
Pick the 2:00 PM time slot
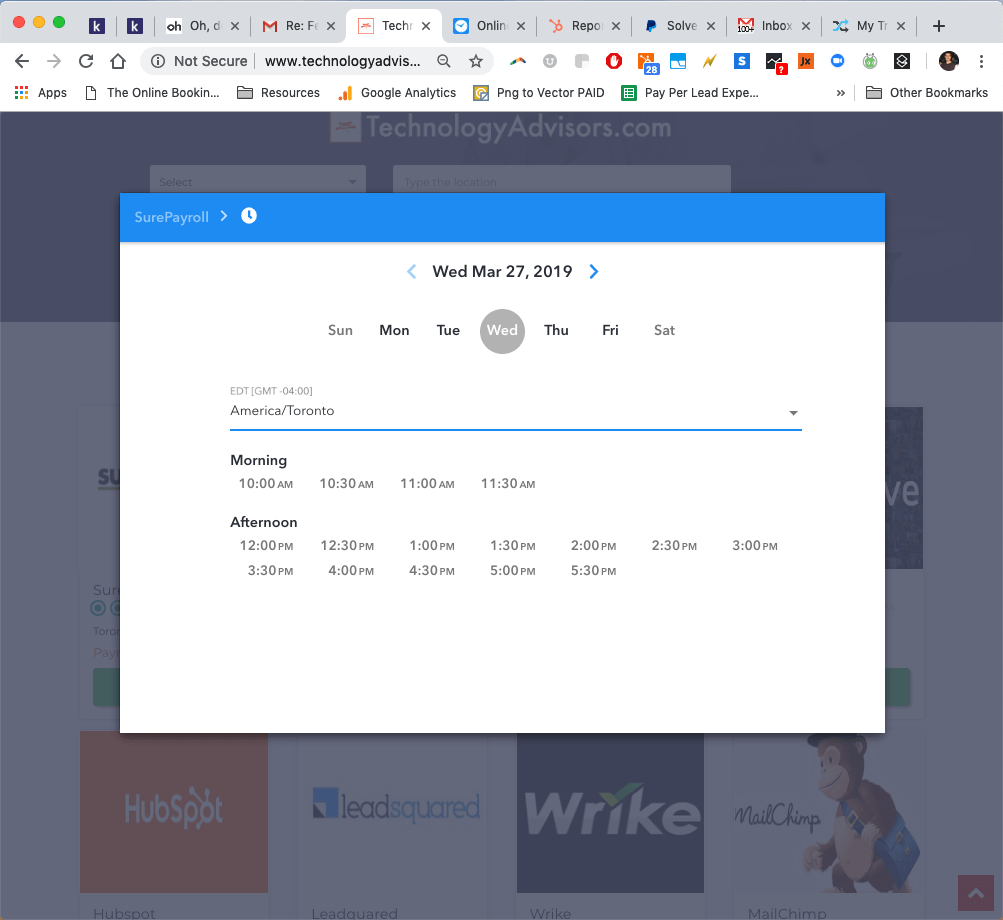[x=593, y=546]
